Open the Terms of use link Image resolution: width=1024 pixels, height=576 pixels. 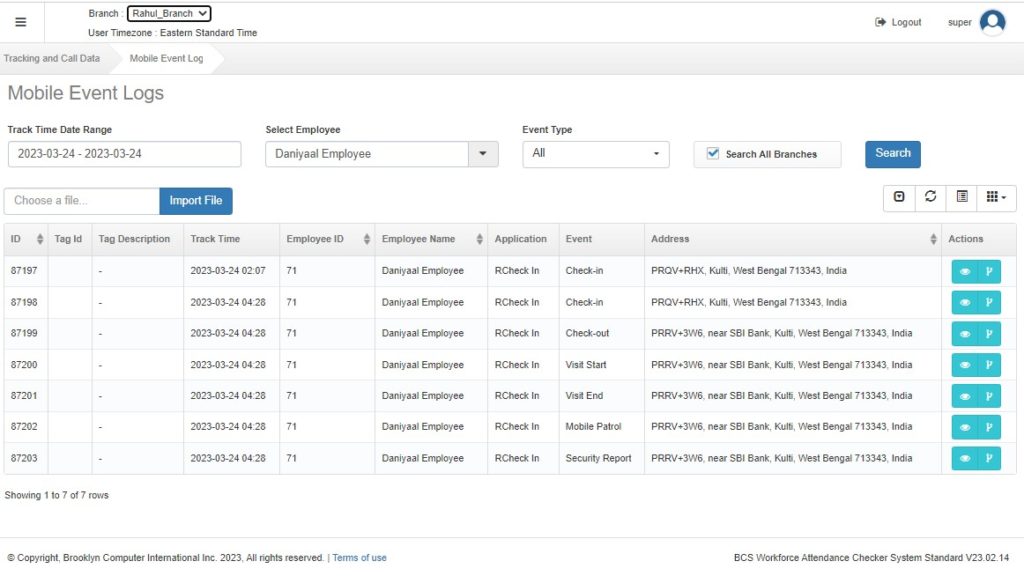click(359, 558)
